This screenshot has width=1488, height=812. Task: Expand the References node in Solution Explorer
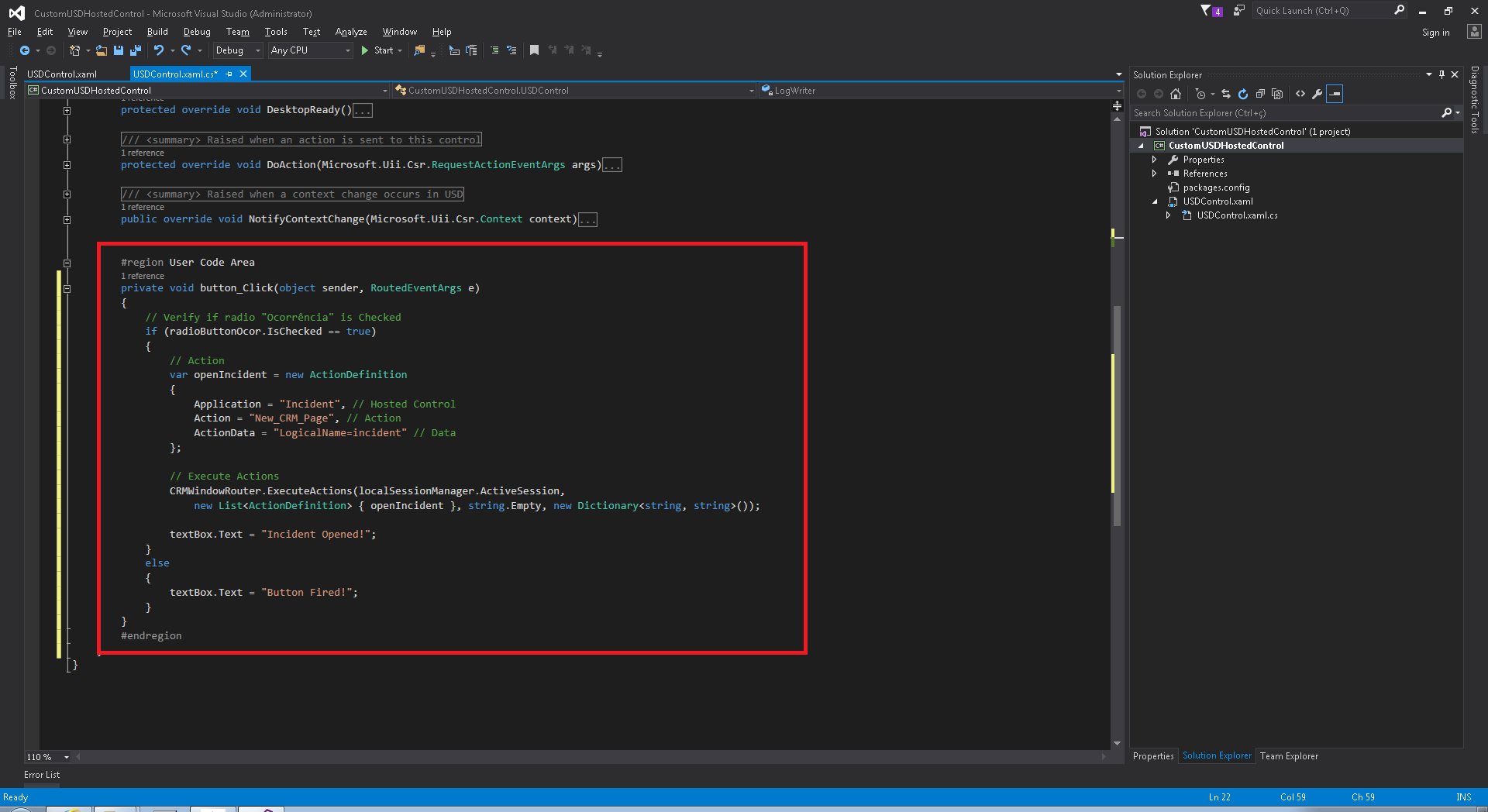click(x=1154, y=174)
